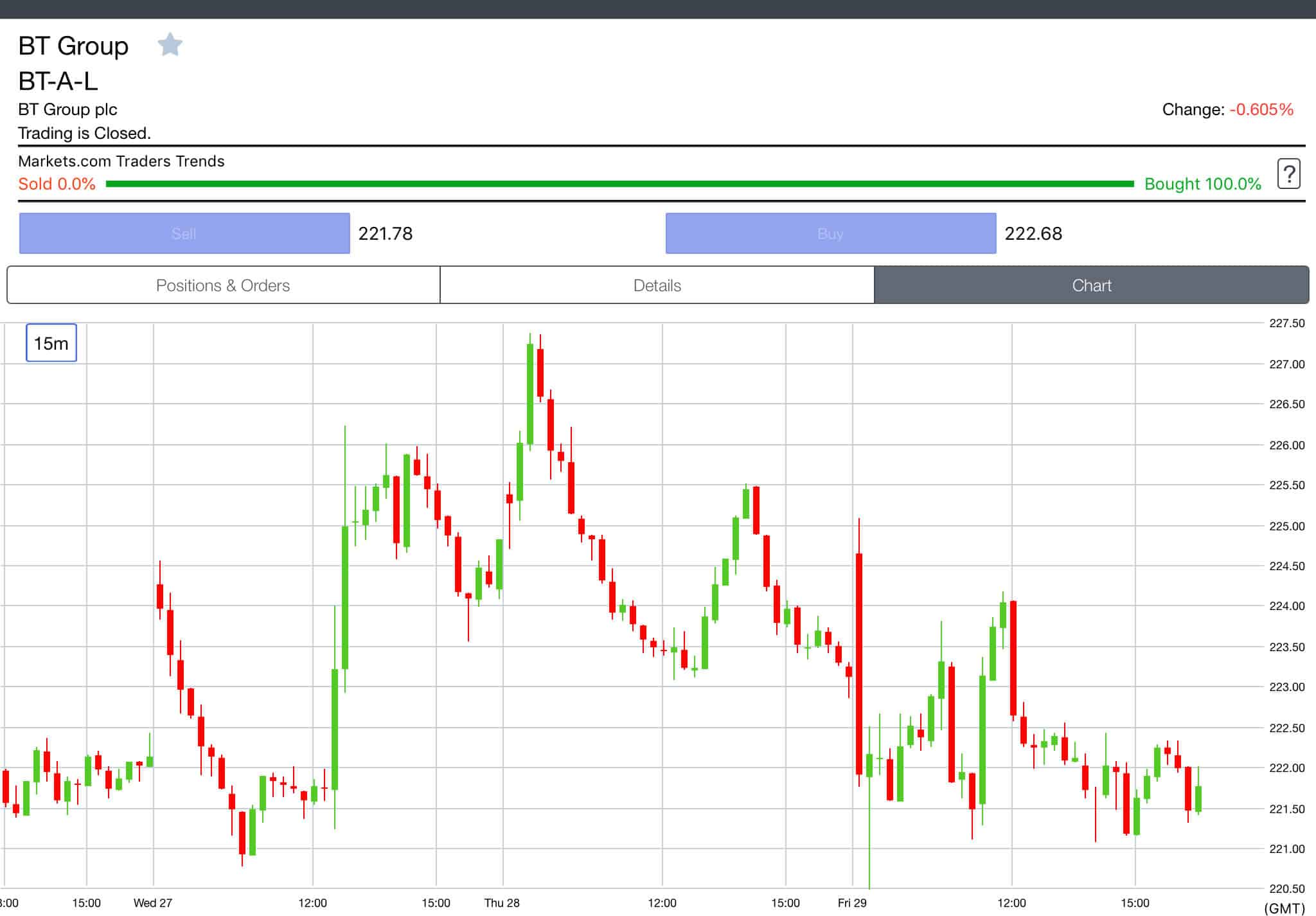Click the BT Group plc company name

pyautogui.click(x=67, y=109)
